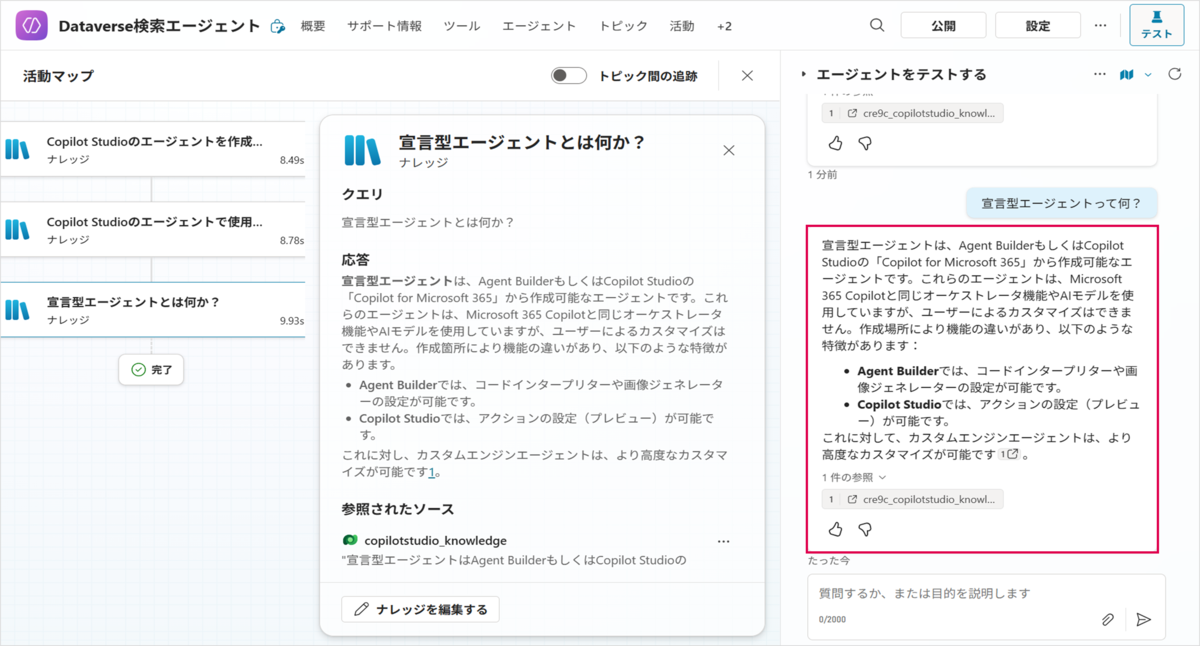Click the green copilotstudio_knowledge source icon
The width and height of the screenshot is (1200, 646).
tap(350, 540)
